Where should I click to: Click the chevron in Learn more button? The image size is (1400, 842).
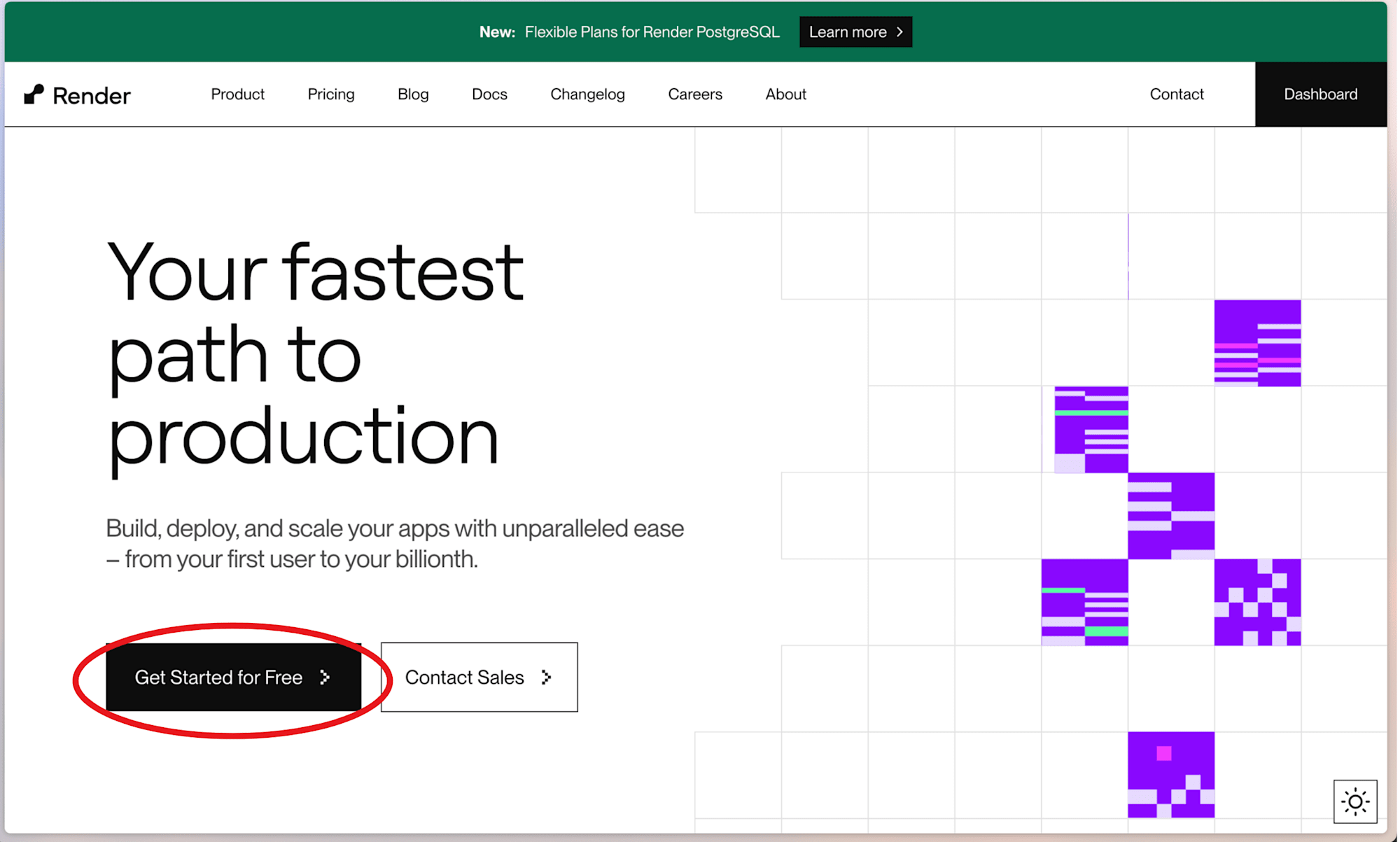902,32
